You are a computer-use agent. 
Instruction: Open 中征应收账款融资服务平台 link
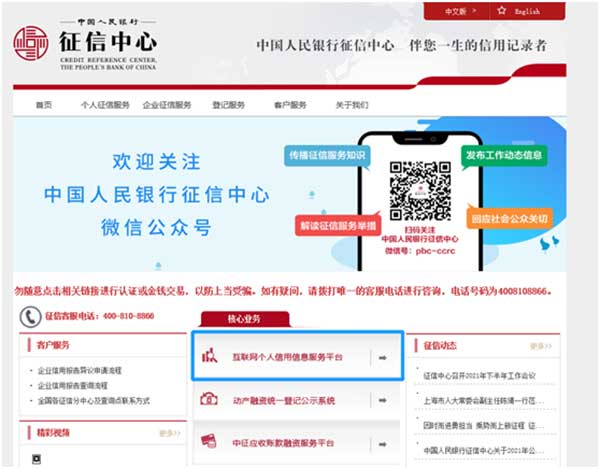[x=284, y=443]
